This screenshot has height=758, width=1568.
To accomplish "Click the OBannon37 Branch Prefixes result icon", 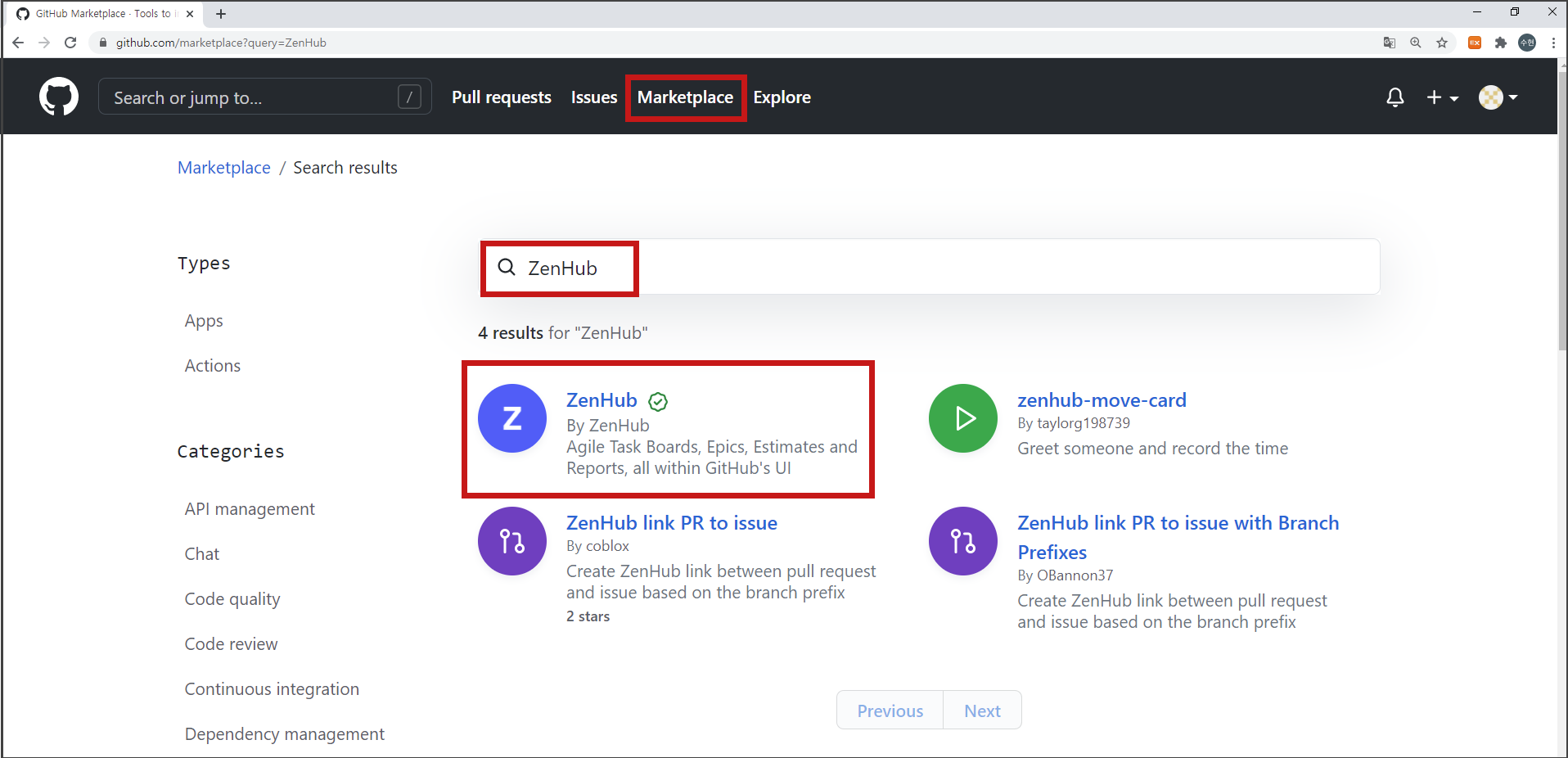I will pos(963,541).
